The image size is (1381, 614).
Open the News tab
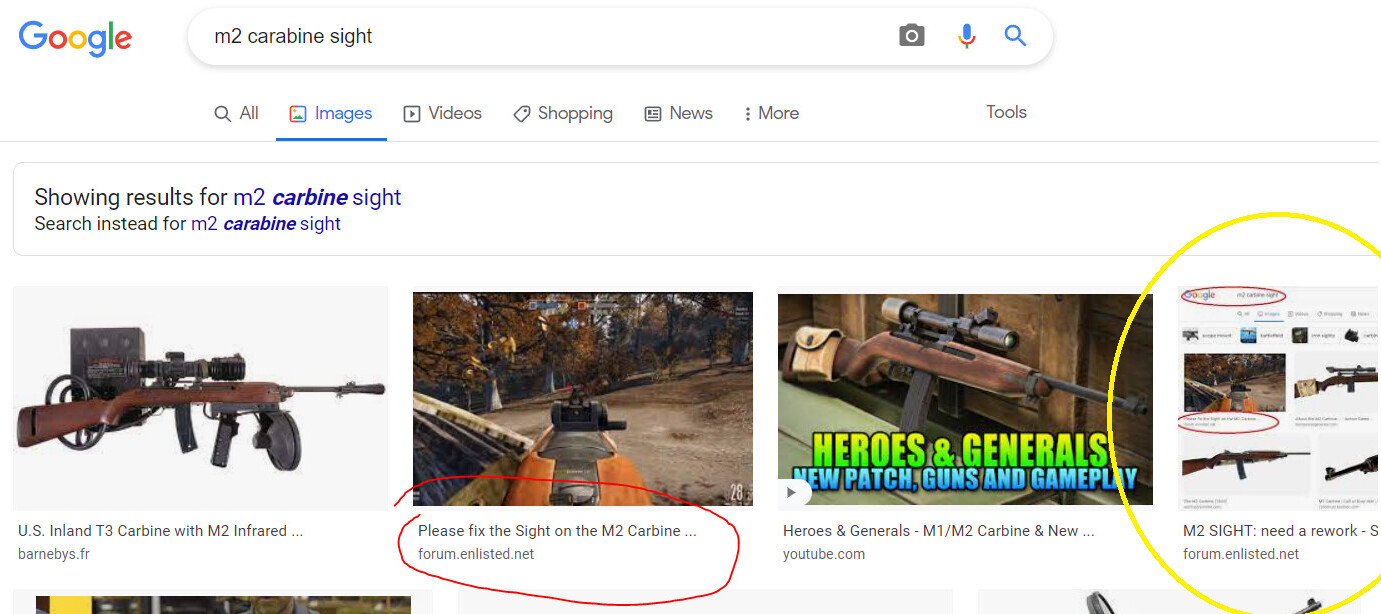click(679, 113)
